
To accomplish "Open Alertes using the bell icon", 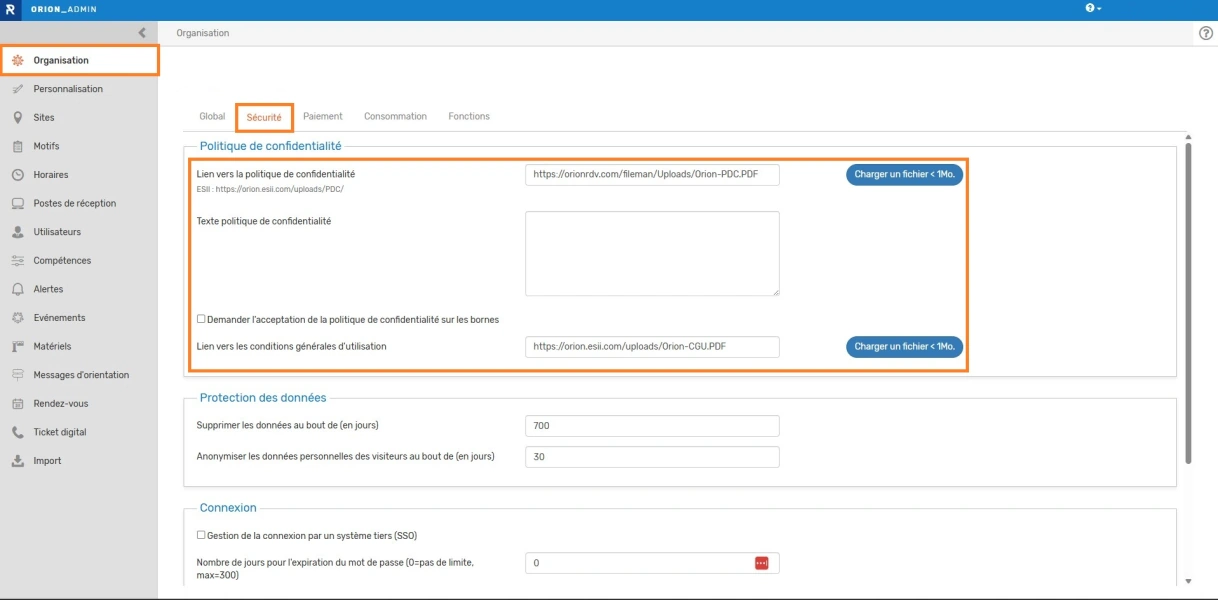I will 18,289.
